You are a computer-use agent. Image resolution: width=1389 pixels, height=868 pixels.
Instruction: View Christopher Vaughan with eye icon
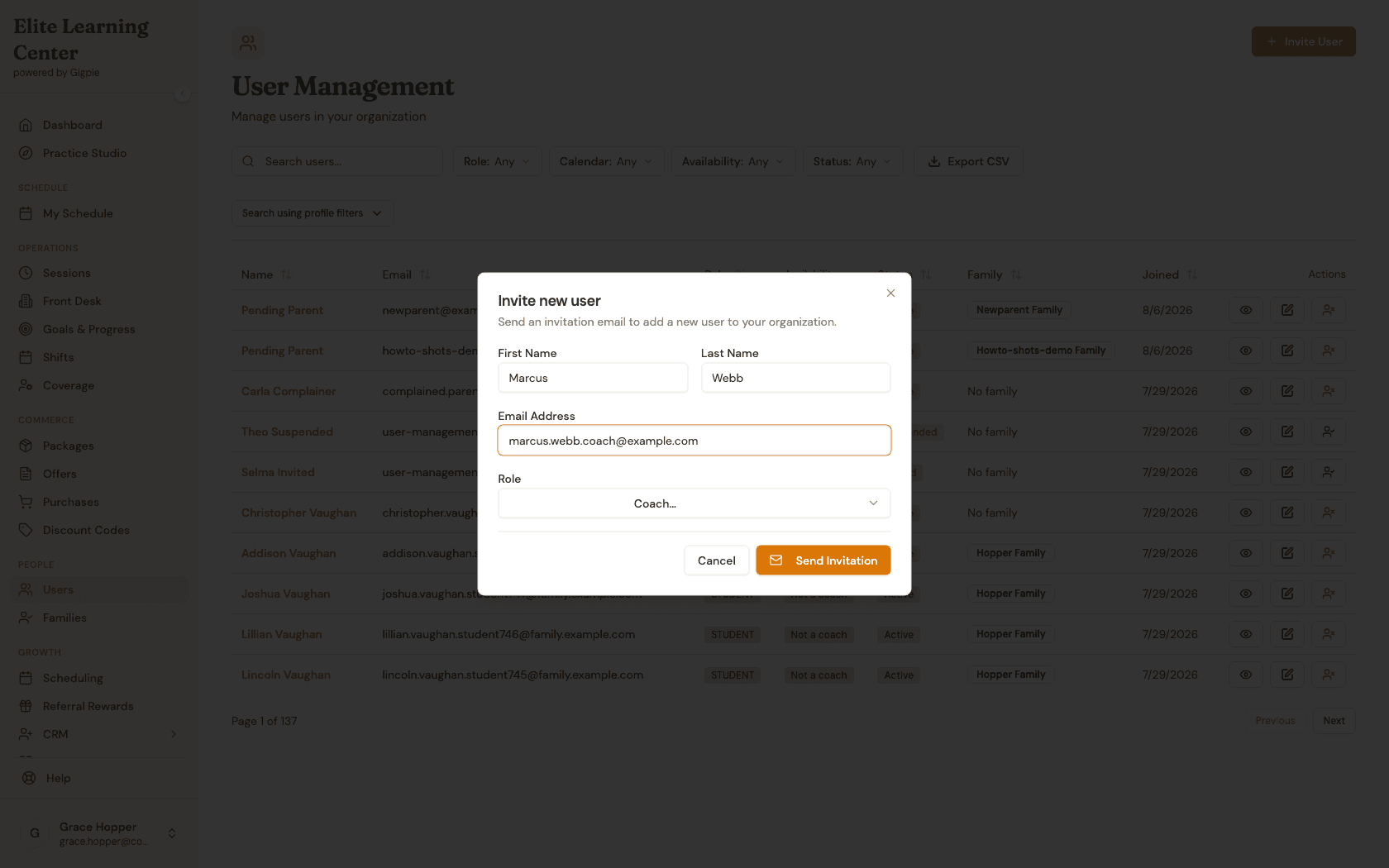click(x=1246, y=513)
